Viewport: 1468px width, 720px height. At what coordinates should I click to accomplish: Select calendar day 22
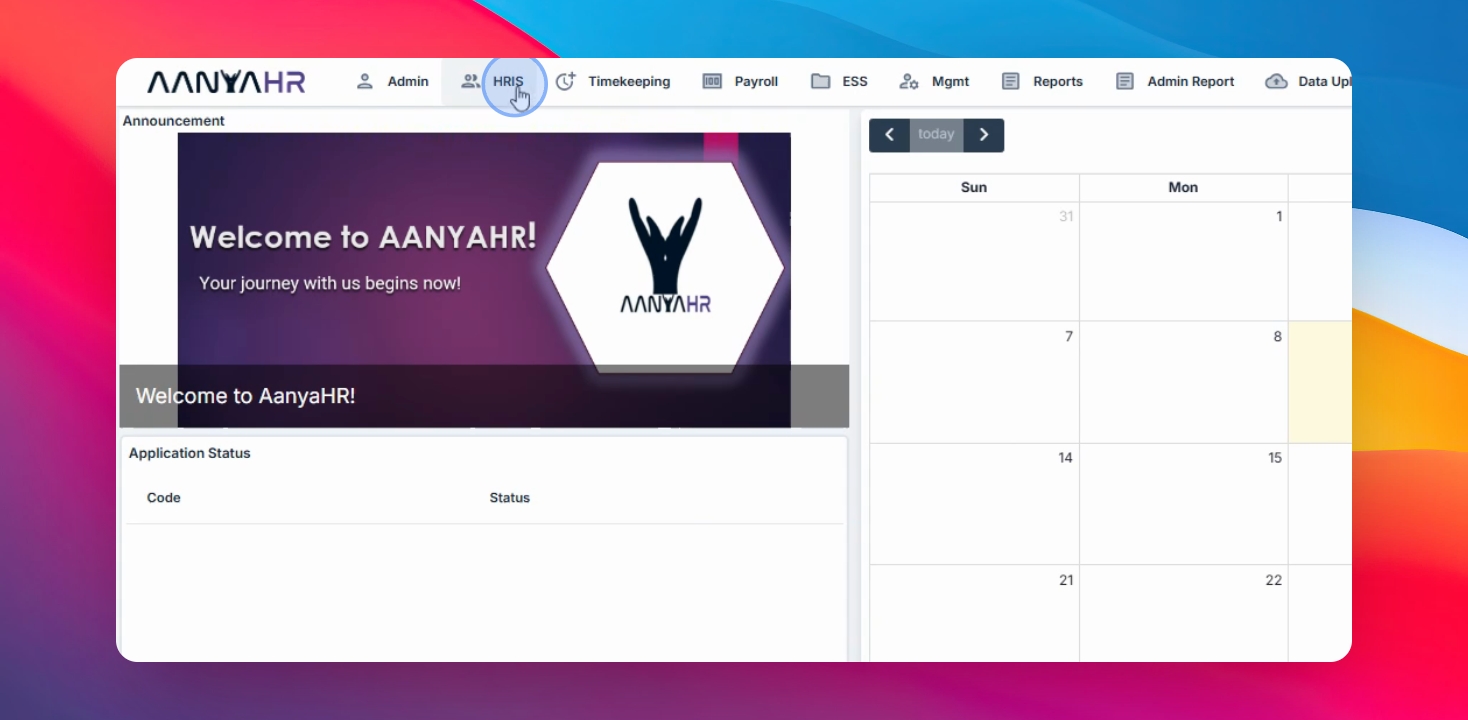point(1183,613)
